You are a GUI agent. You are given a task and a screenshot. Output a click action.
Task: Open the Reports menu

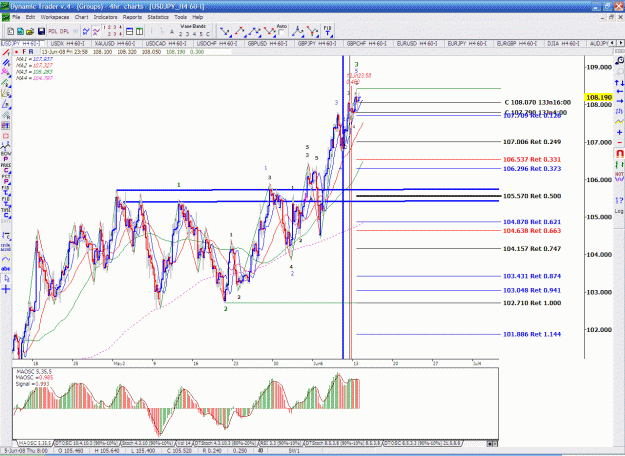pyautogui.click(x=132, y=17)
